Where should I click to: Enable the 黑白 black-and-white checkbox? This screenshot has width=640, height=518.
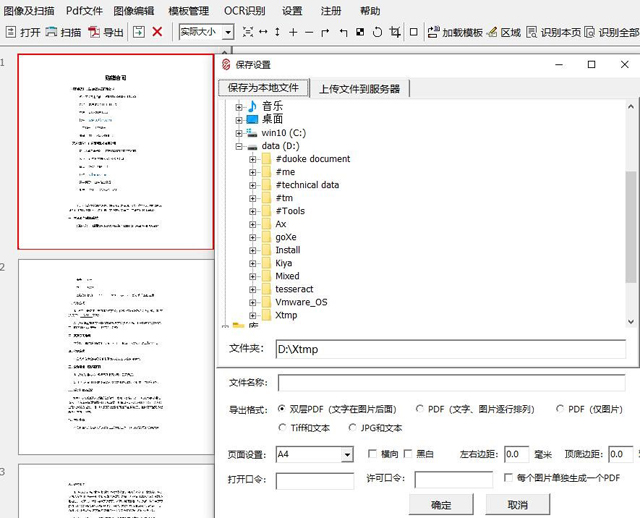pyautogui.click(x=407, y=454)
